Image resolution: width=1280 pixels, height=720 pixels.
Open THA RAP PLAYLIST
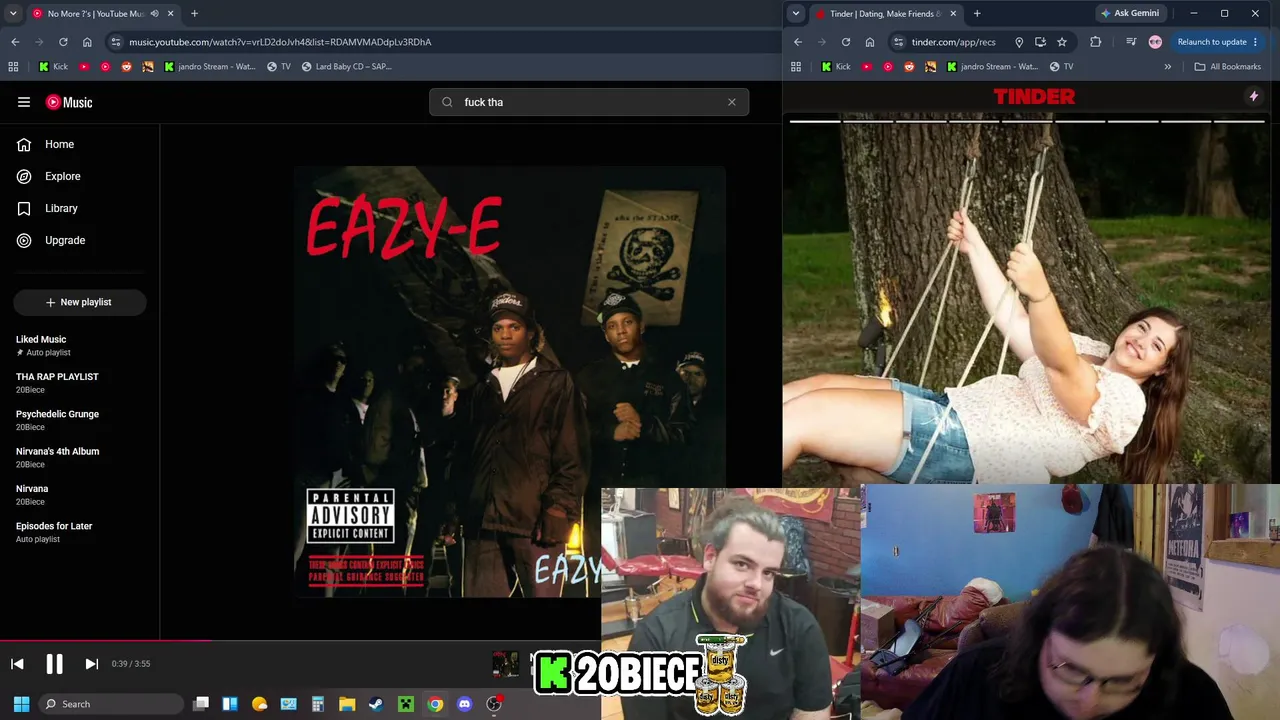(57, 382)
